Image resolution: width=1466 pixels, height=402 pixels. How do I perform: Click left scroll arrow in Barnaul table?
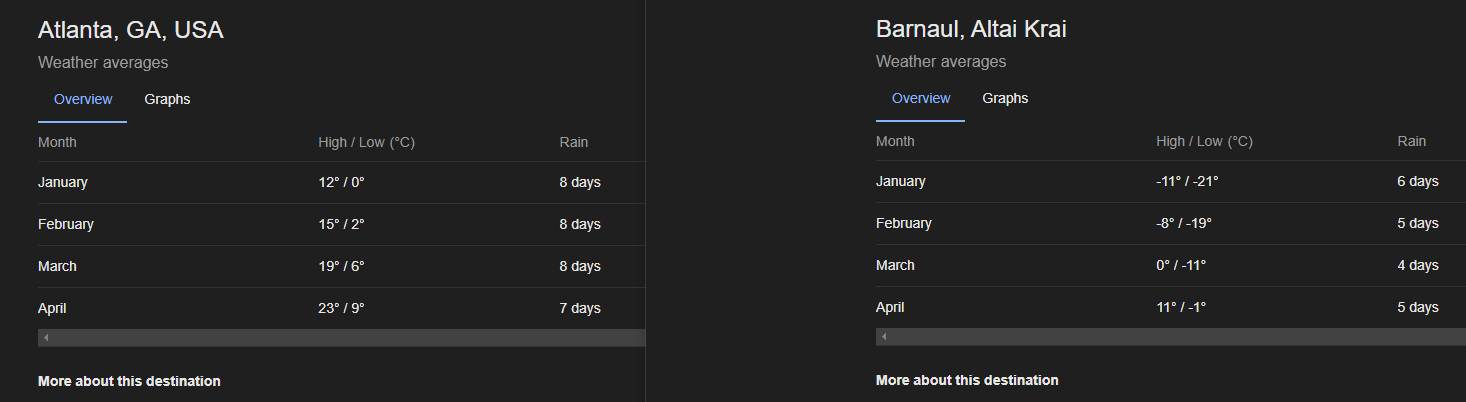[x=883, y=337]
